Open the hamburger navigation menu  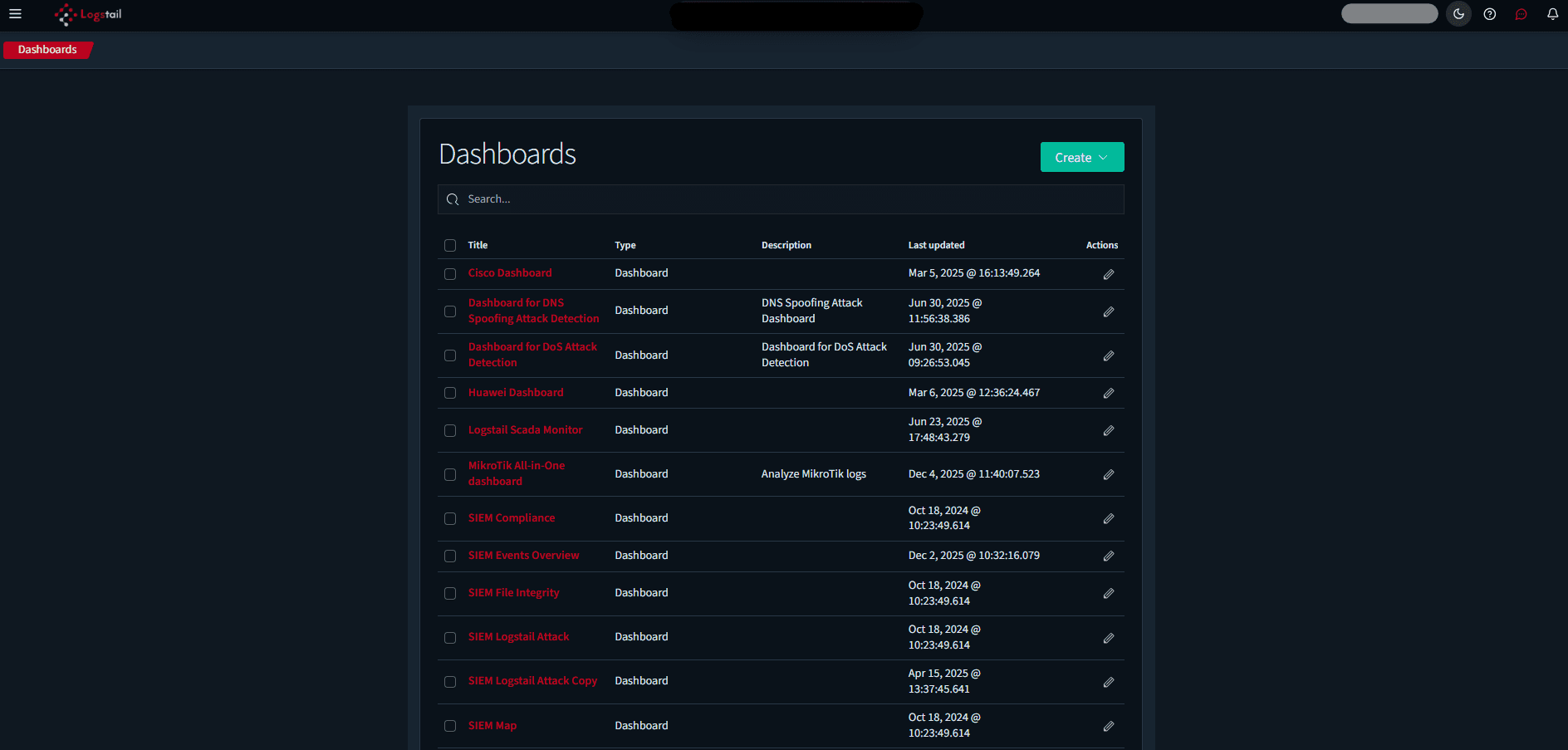coord(15,14)
